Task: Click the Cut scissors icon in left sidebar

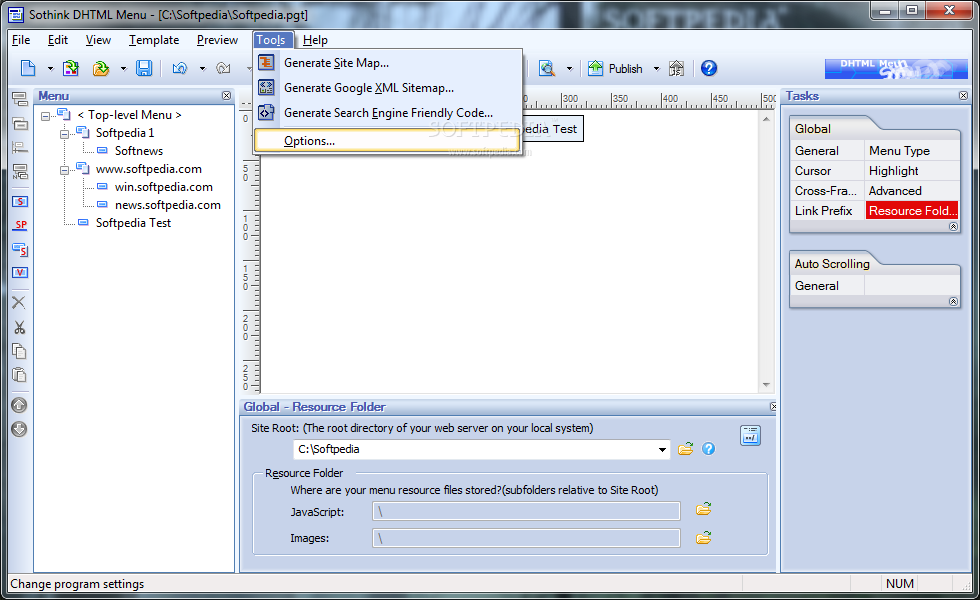Action: (19, 327)
